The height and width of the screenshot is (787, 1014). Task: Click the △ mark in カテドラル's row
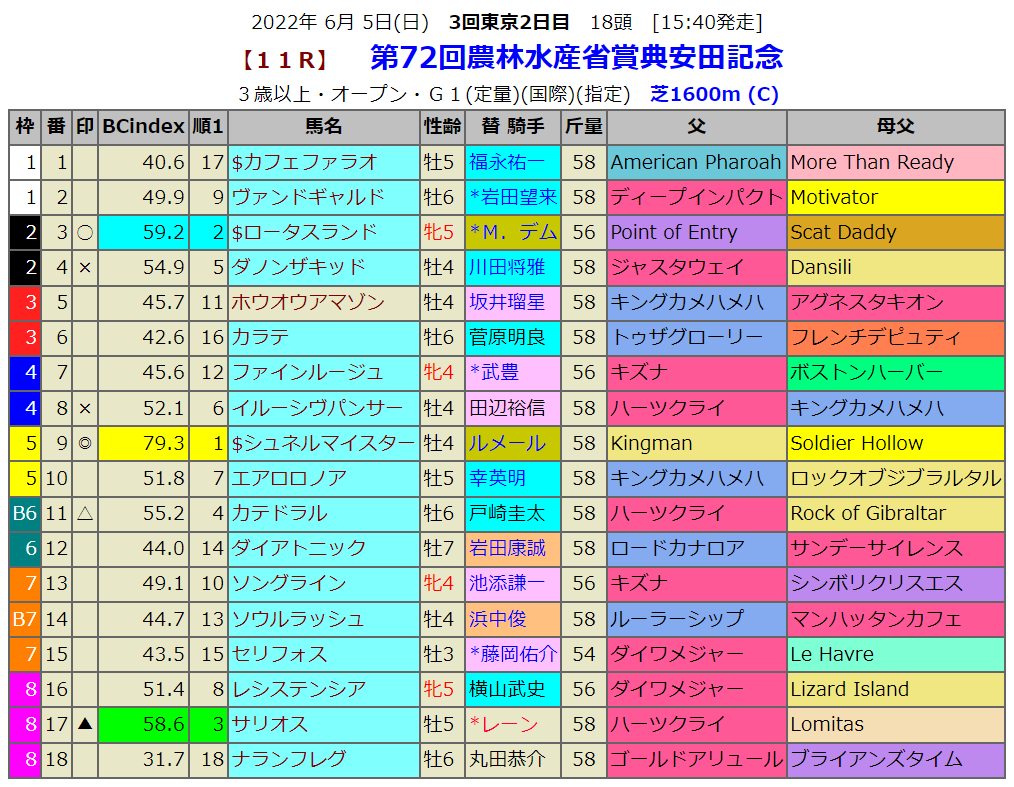point(85,513)
